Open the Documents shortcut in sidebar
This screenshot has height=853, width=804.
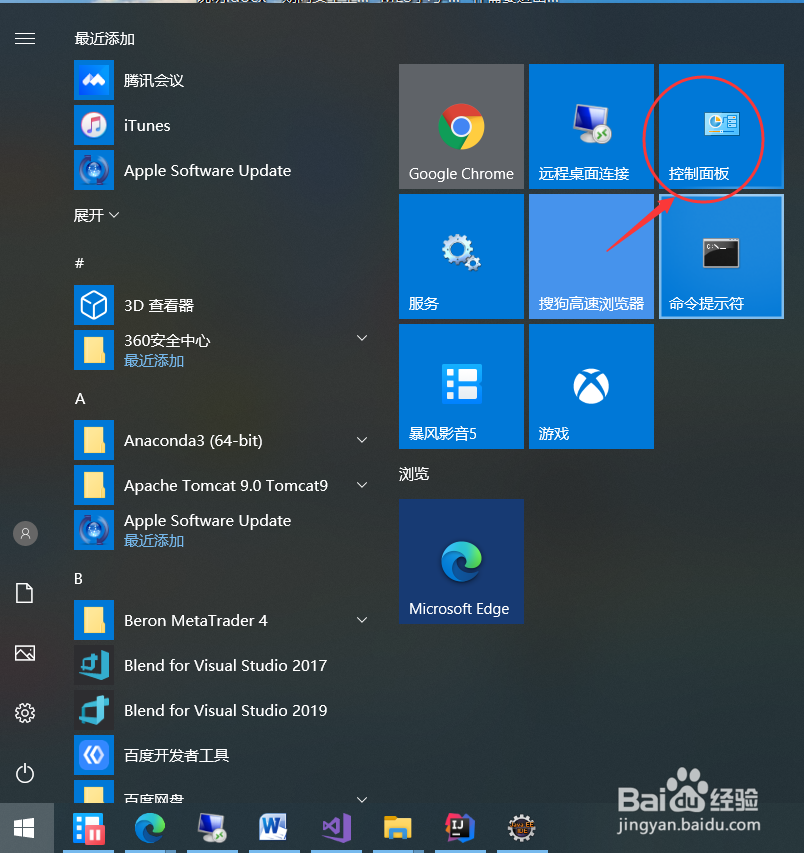24,593
